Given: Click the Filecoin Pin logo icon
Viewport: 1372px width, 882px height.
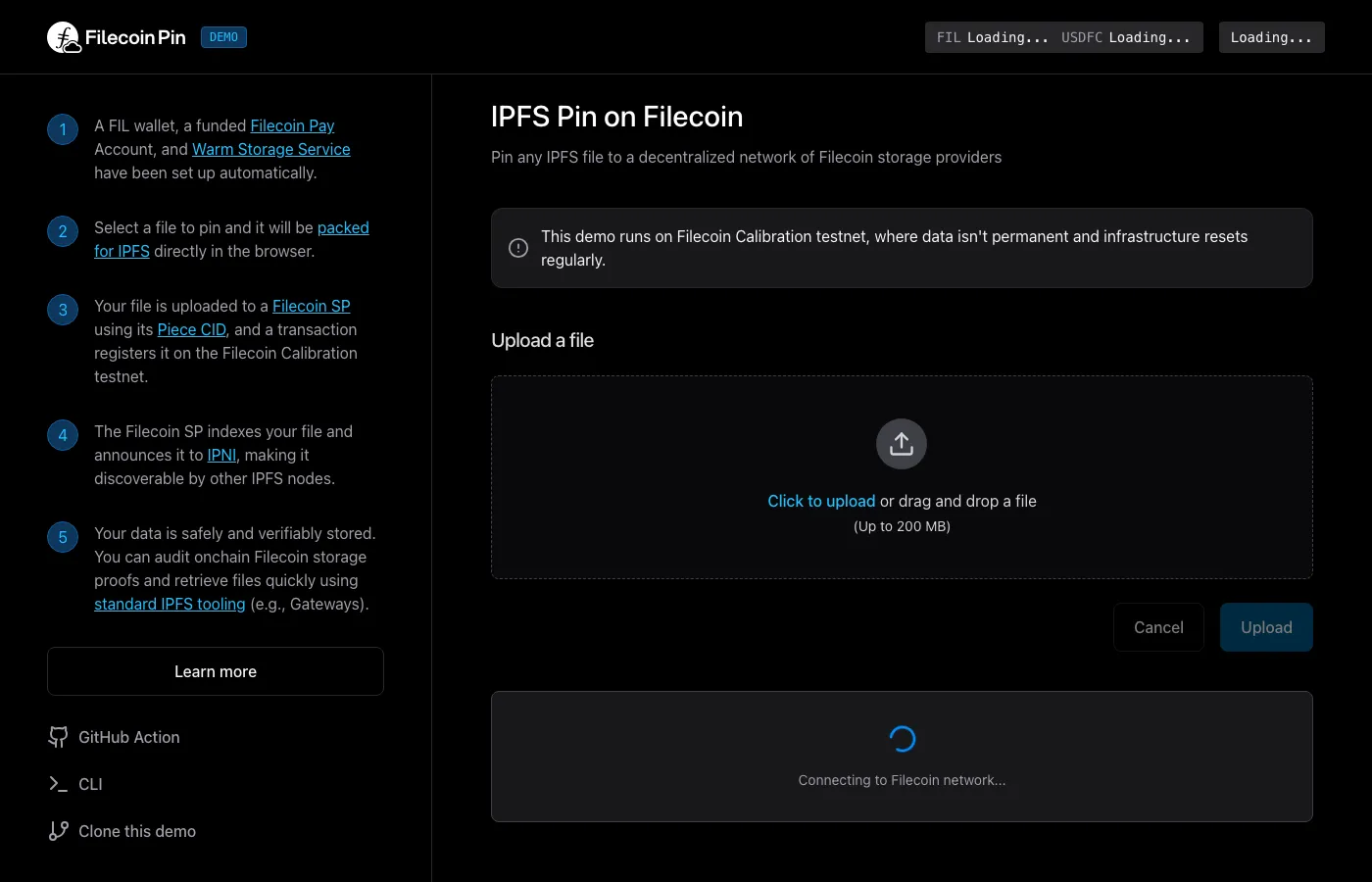Looking at the screenshot, I should click(x=64, y=36).
